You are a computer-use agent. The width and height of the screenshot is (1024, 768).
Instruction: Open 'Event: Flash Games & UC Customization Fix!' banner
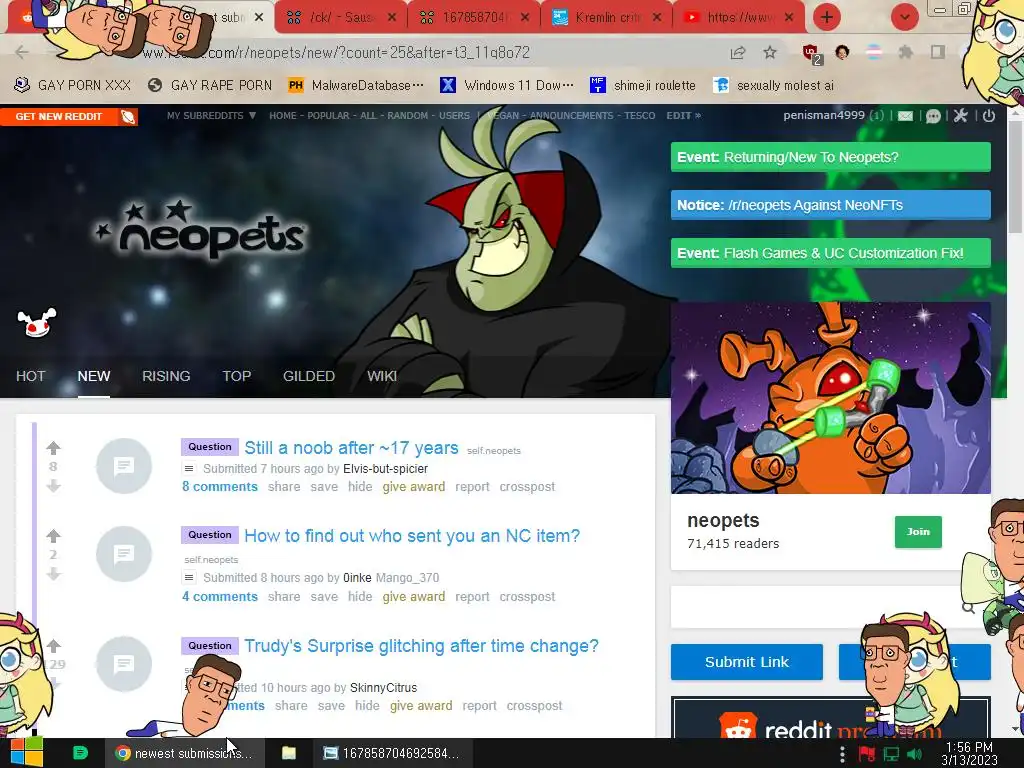pyautogui.click(x=830, y=253)
